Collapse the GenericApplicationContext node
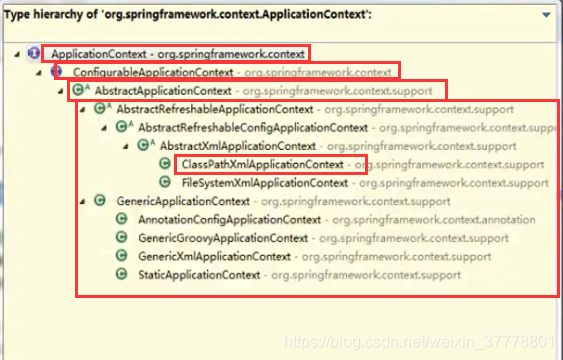The height and width of the screenshot is (360, 563). tap(83, 202)
